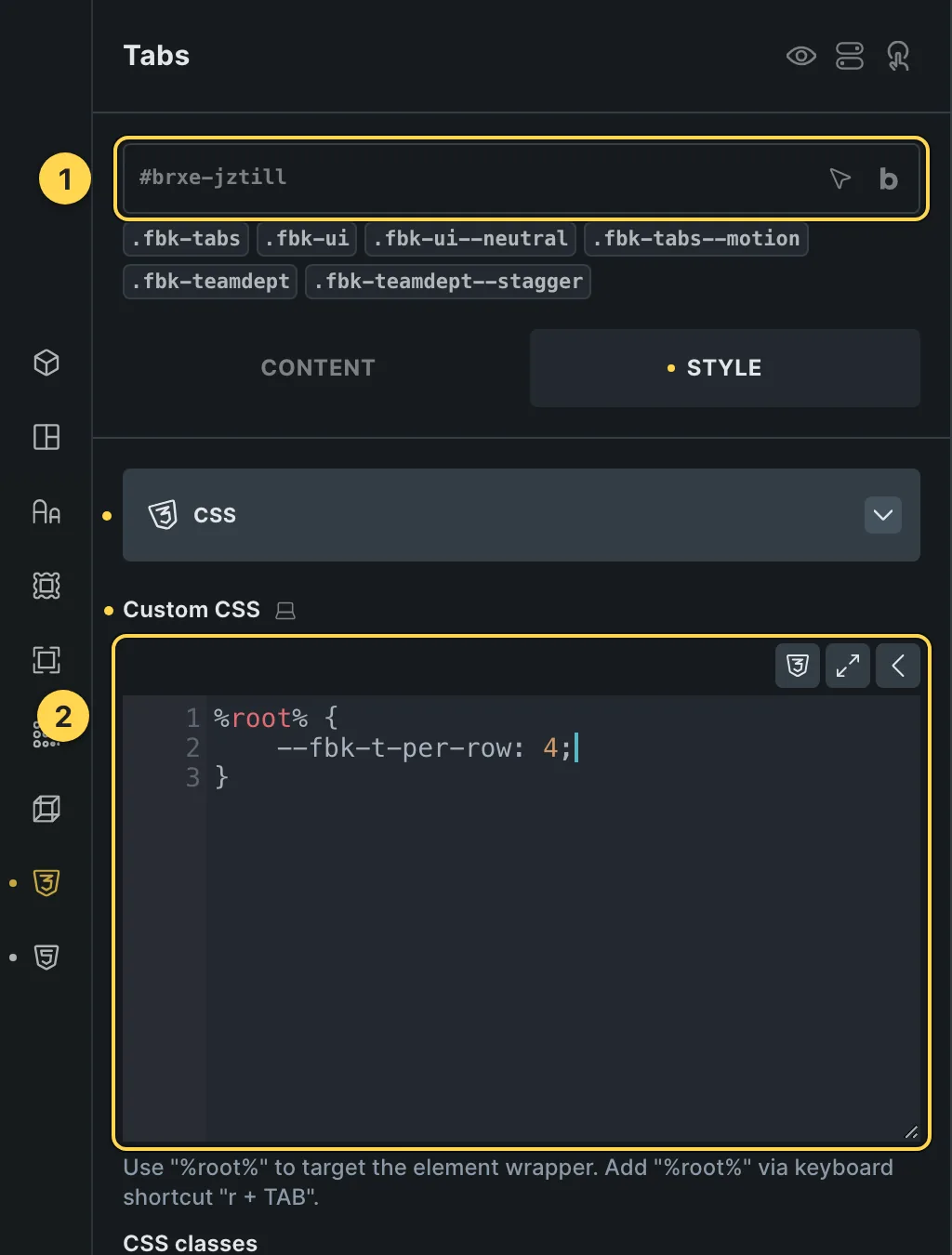Select the .fbk-ui class chip
The height and width of the screenshot is (1255, 952).
click(307, 239)
